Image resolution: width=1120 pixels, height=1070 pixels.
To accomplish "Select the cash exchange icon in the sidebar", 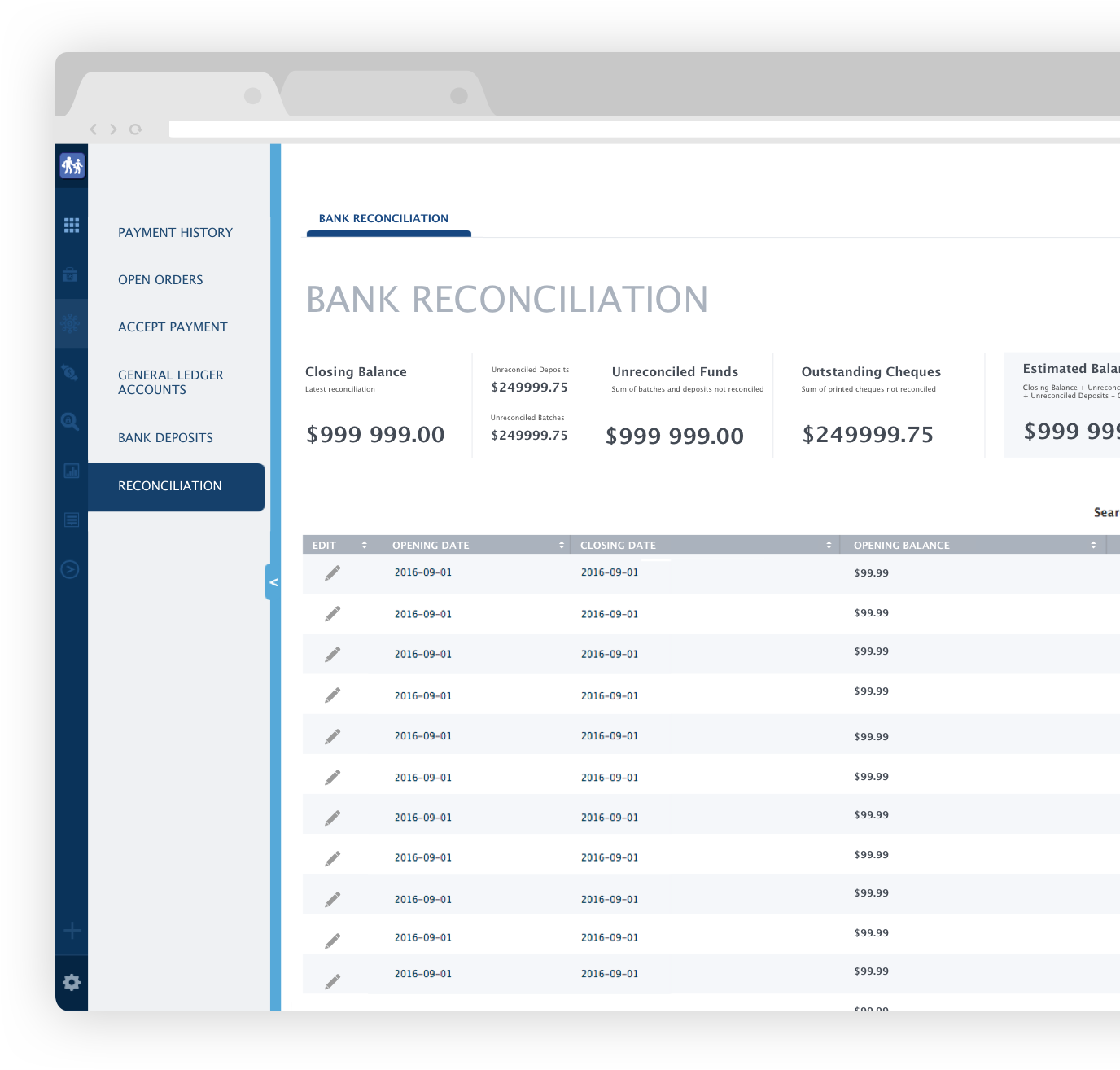I will [72, 372].
